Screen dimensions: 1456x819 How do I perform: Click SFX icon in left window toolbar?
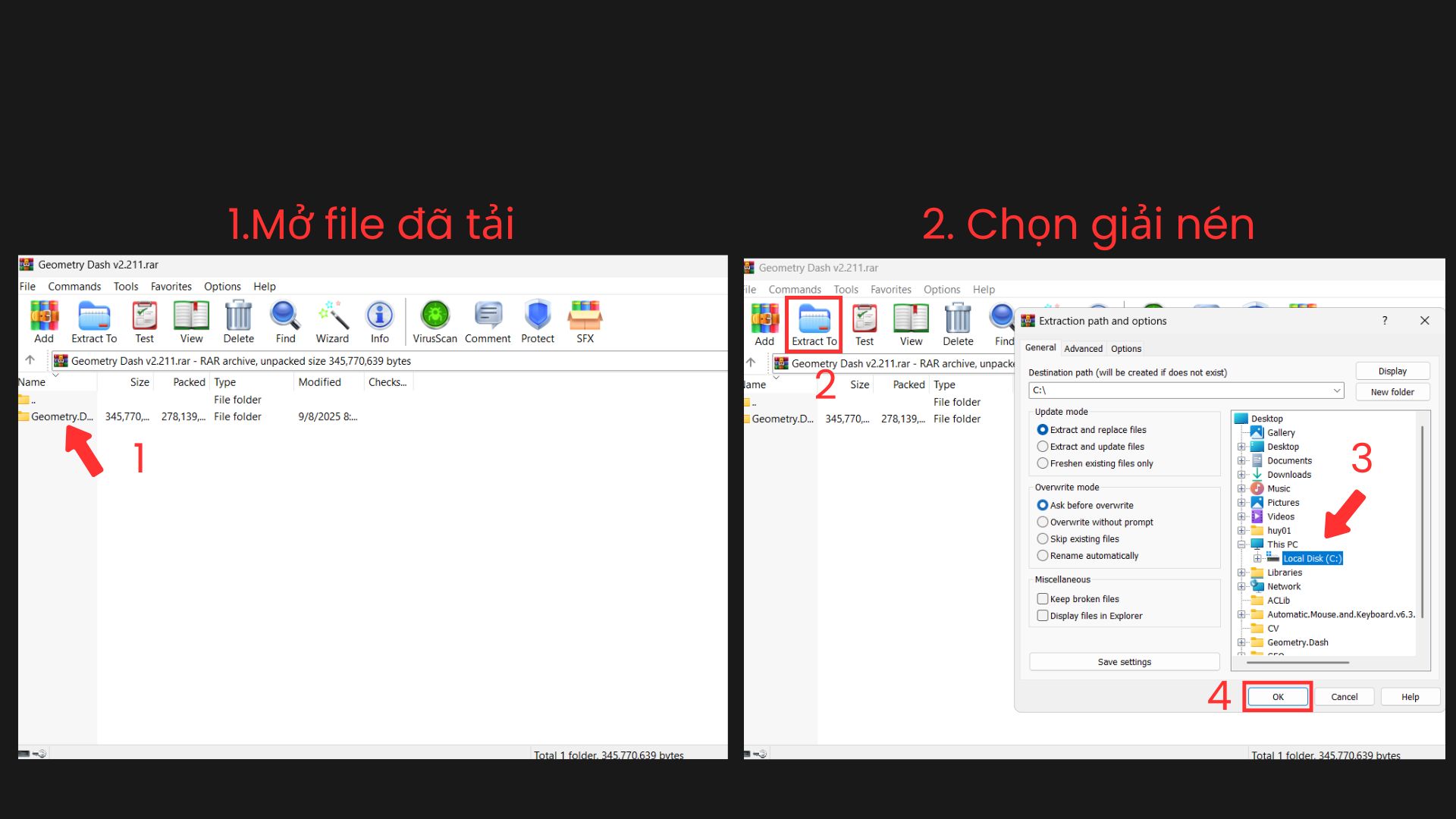pos(585,322)
